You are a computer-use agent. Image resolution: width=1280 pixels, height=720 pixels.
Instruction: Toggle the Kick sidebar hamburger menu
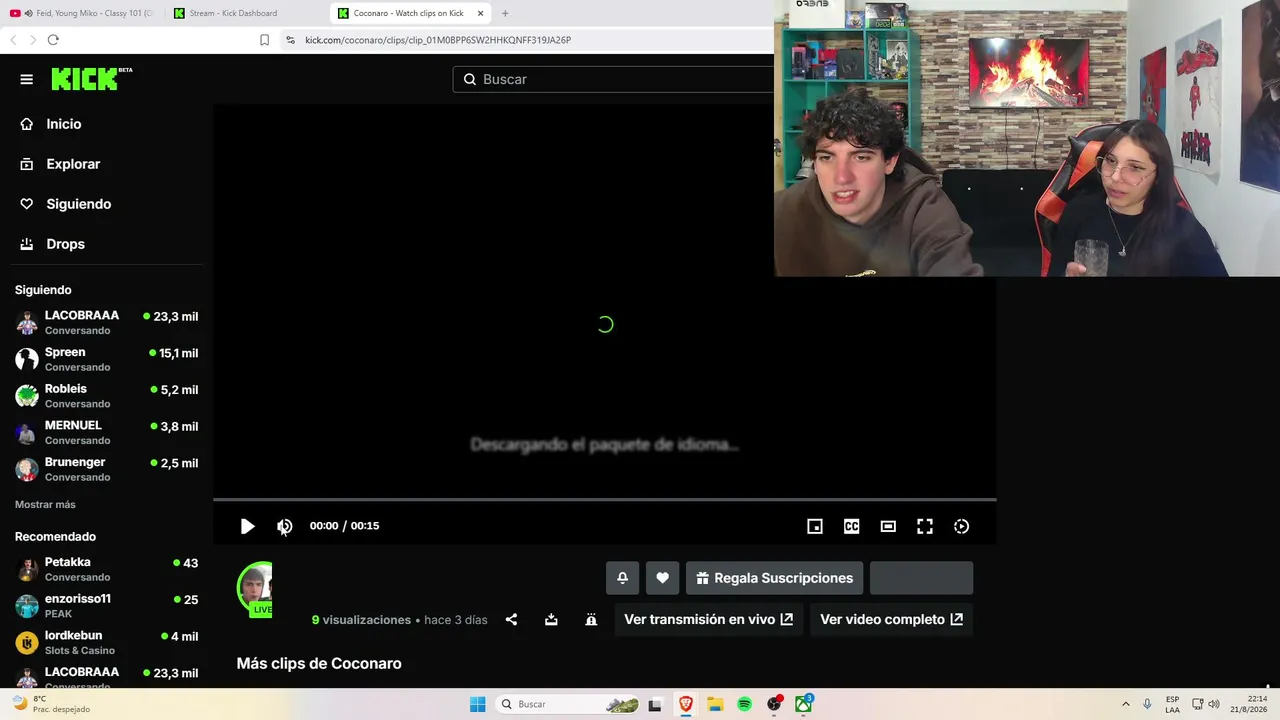tap(27, 80)
